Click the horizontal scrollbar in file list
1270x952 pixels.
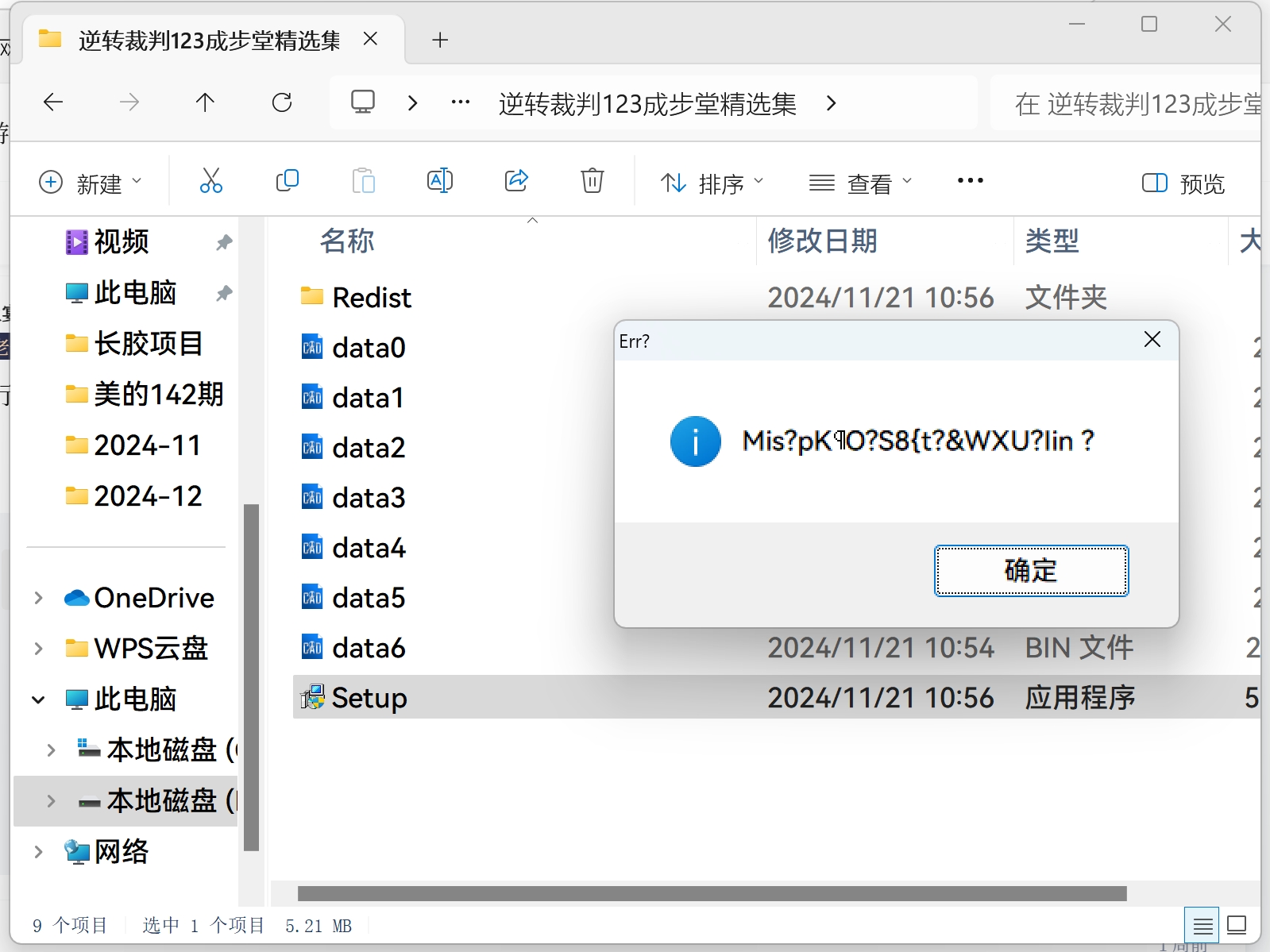[712, 893]
